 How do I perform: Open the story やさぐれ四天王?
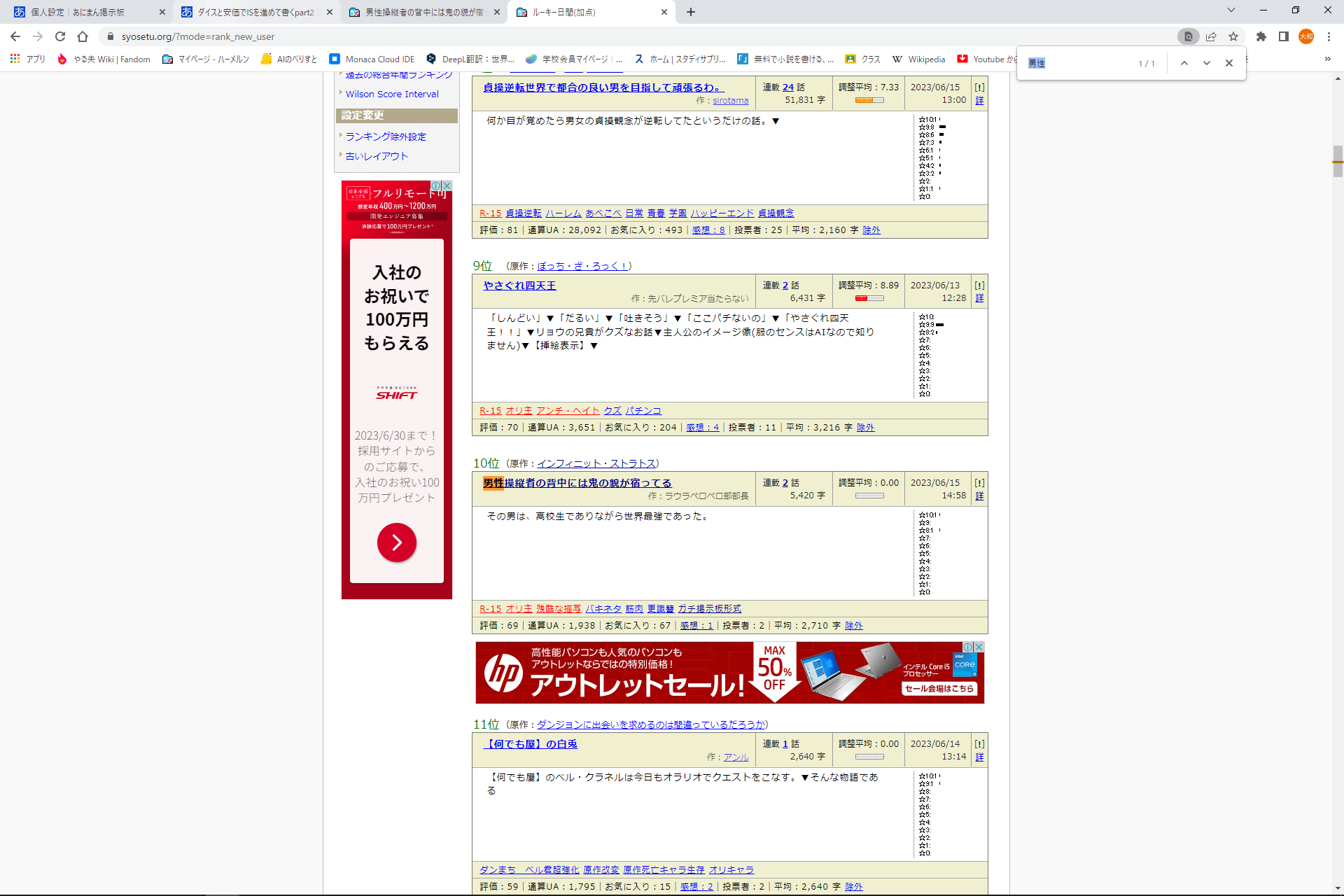pos(519,286)
